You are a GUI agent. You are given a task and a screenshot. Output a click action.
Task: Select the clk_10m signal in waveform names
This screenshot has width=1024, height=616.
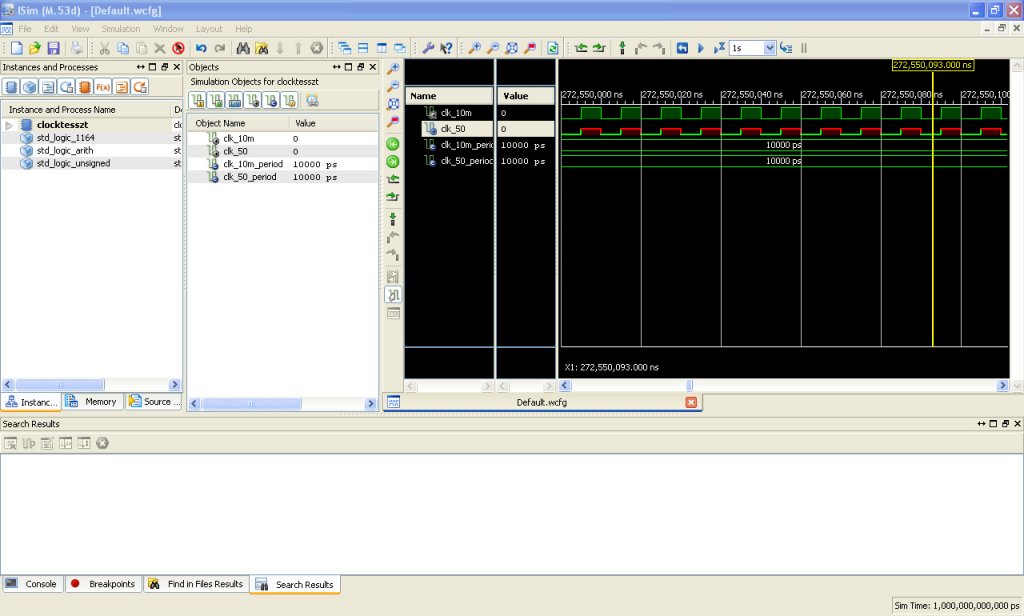point(455,113)
